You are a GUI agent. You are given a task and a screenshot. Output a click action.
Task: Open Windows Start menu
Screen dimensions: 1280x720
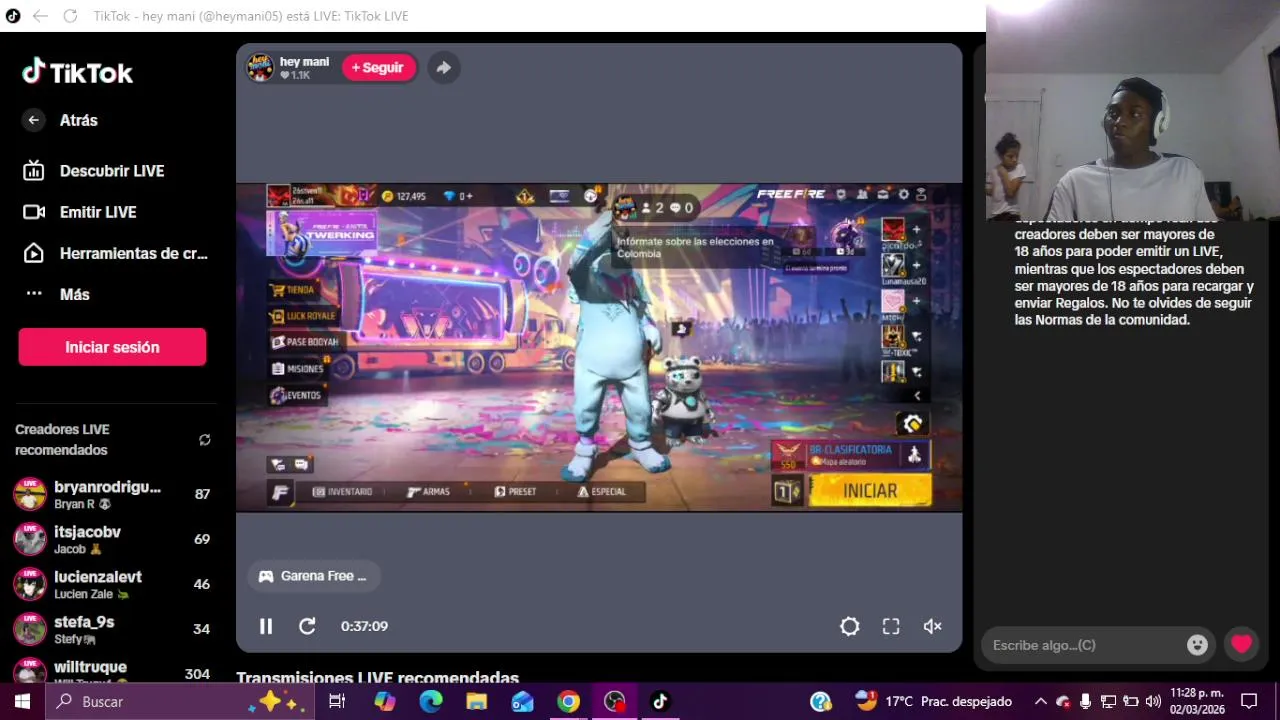point(22,702)
